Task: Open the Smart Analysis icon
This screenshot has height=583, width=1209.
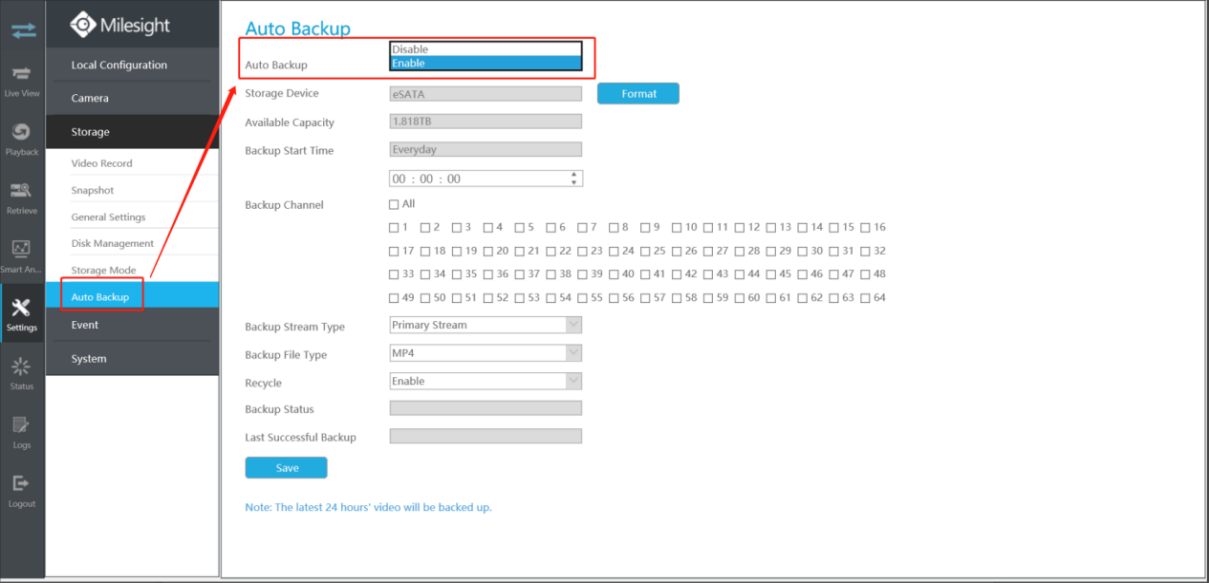Action: click(22, 249)
